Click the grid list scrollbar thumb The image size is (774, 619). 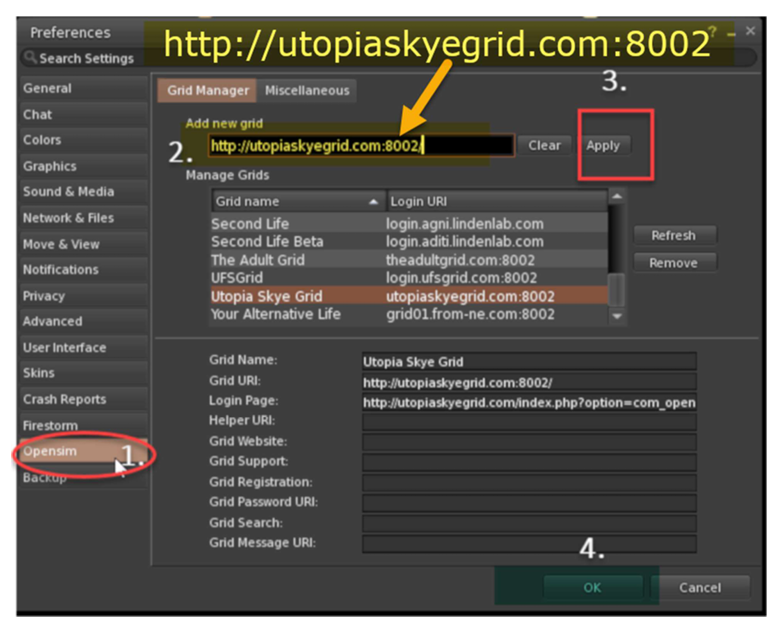coord(617,290)
